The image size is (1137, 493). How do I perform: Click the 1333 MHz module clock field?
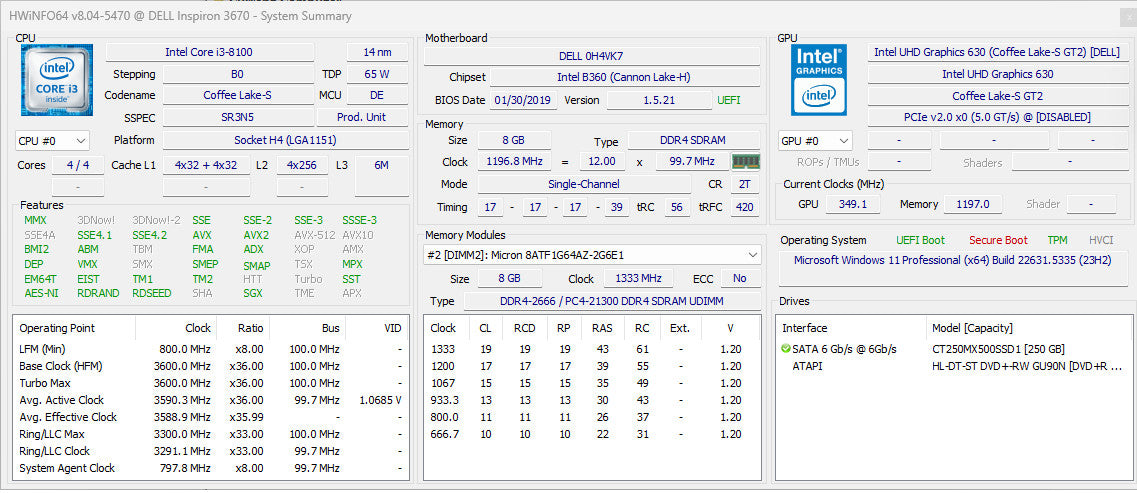click(639, 278)
